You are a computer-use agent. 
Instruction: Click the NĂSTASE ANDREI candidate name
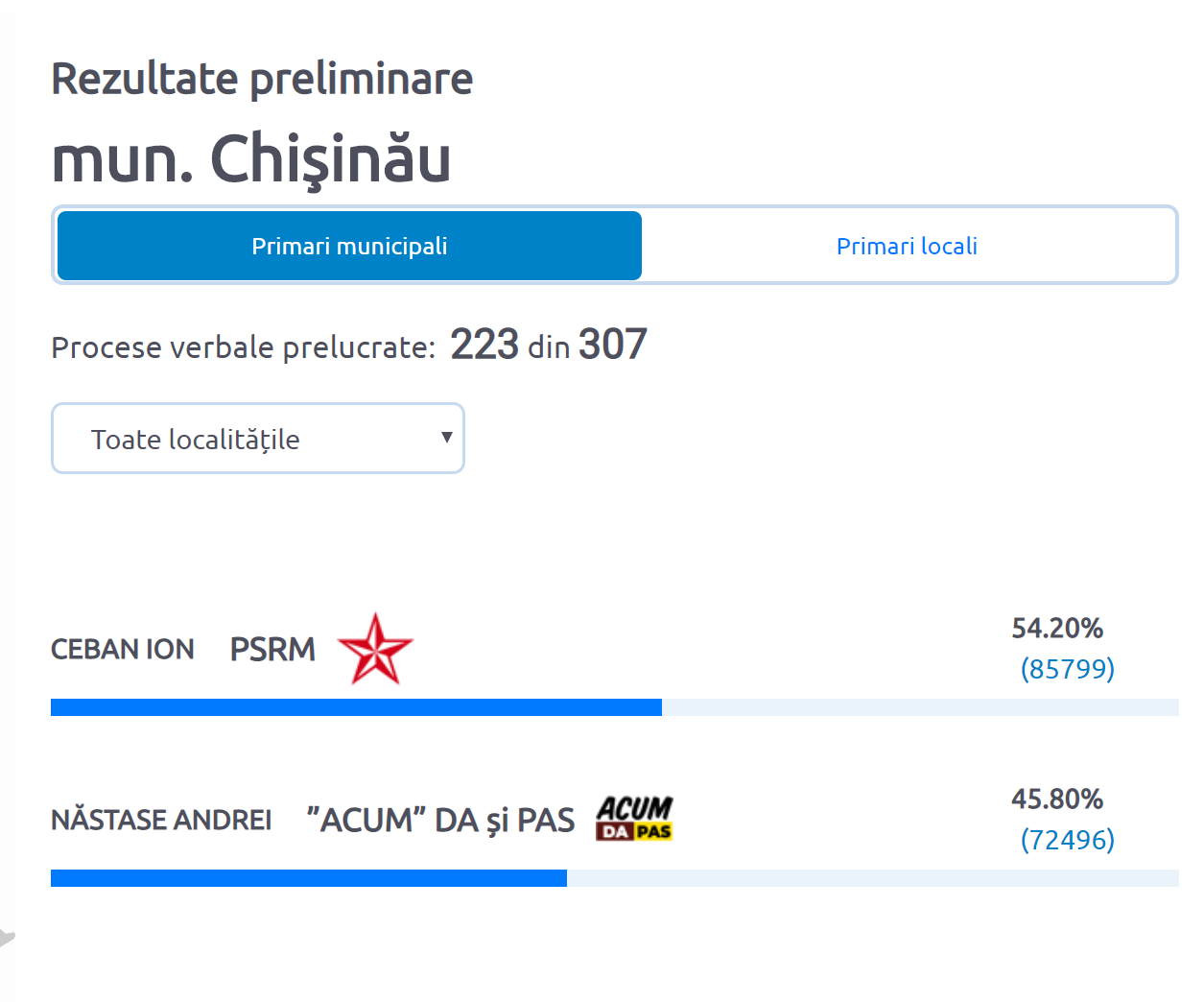161,821
